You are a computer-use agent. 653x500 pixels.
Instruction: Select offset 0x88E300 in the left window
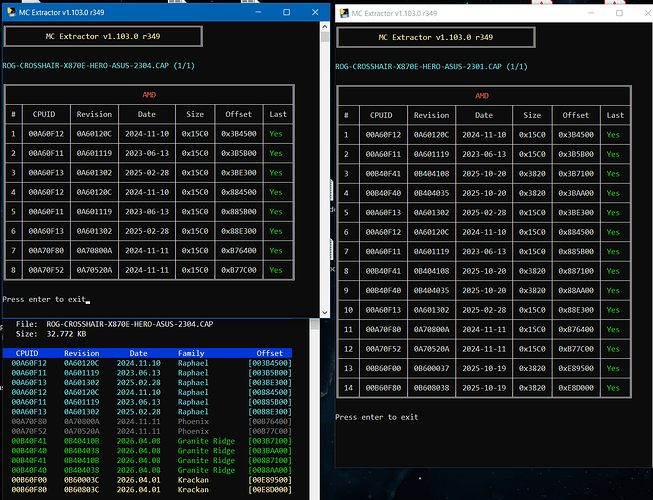pyautogui.click(x=239, y=231)
